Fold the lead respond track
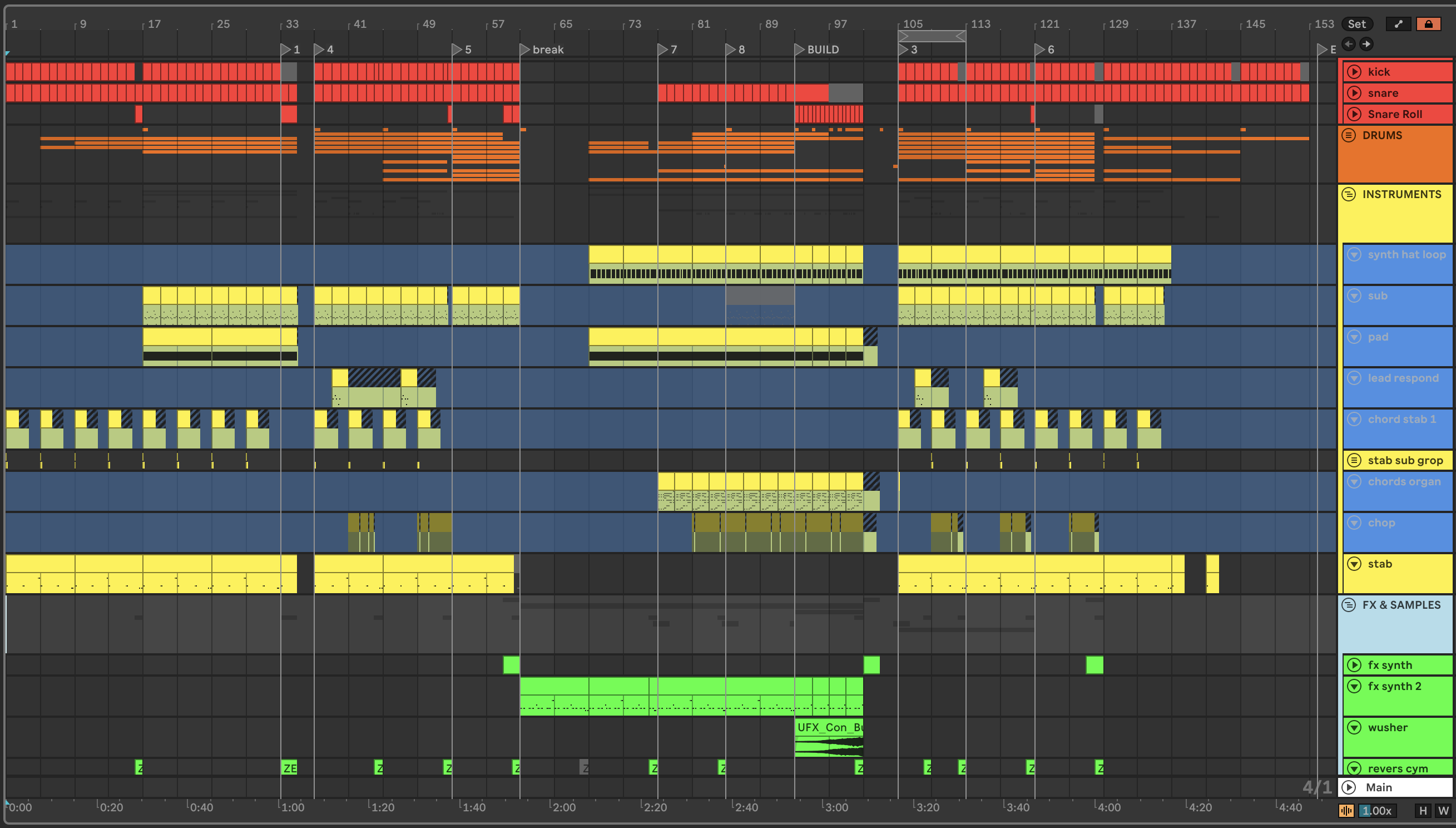This screenshot has height=828, width=1456. [x=1354, y=378]
